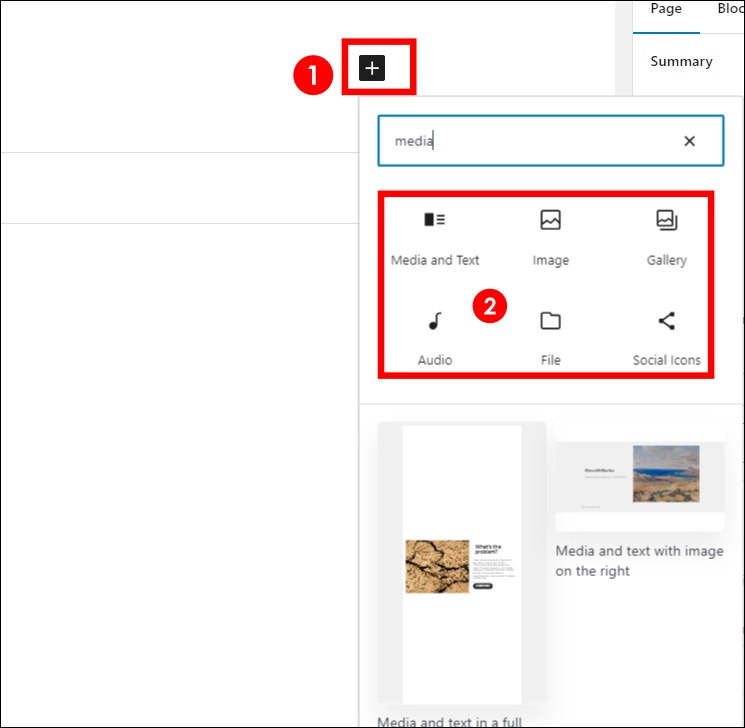Image resolution: width=745 pixels, height=728 pixels.
Task: Switch to the Page tab
Action: point(666,9)
